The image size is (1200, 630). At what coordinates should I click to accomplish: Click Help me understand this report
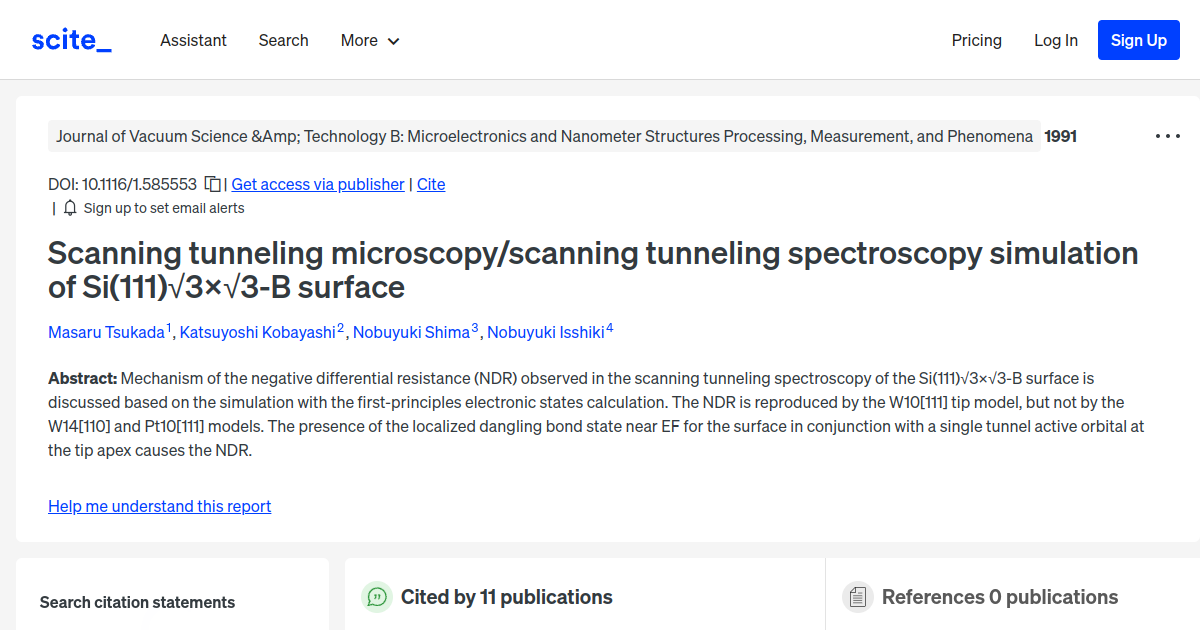(x=159, y=506)
